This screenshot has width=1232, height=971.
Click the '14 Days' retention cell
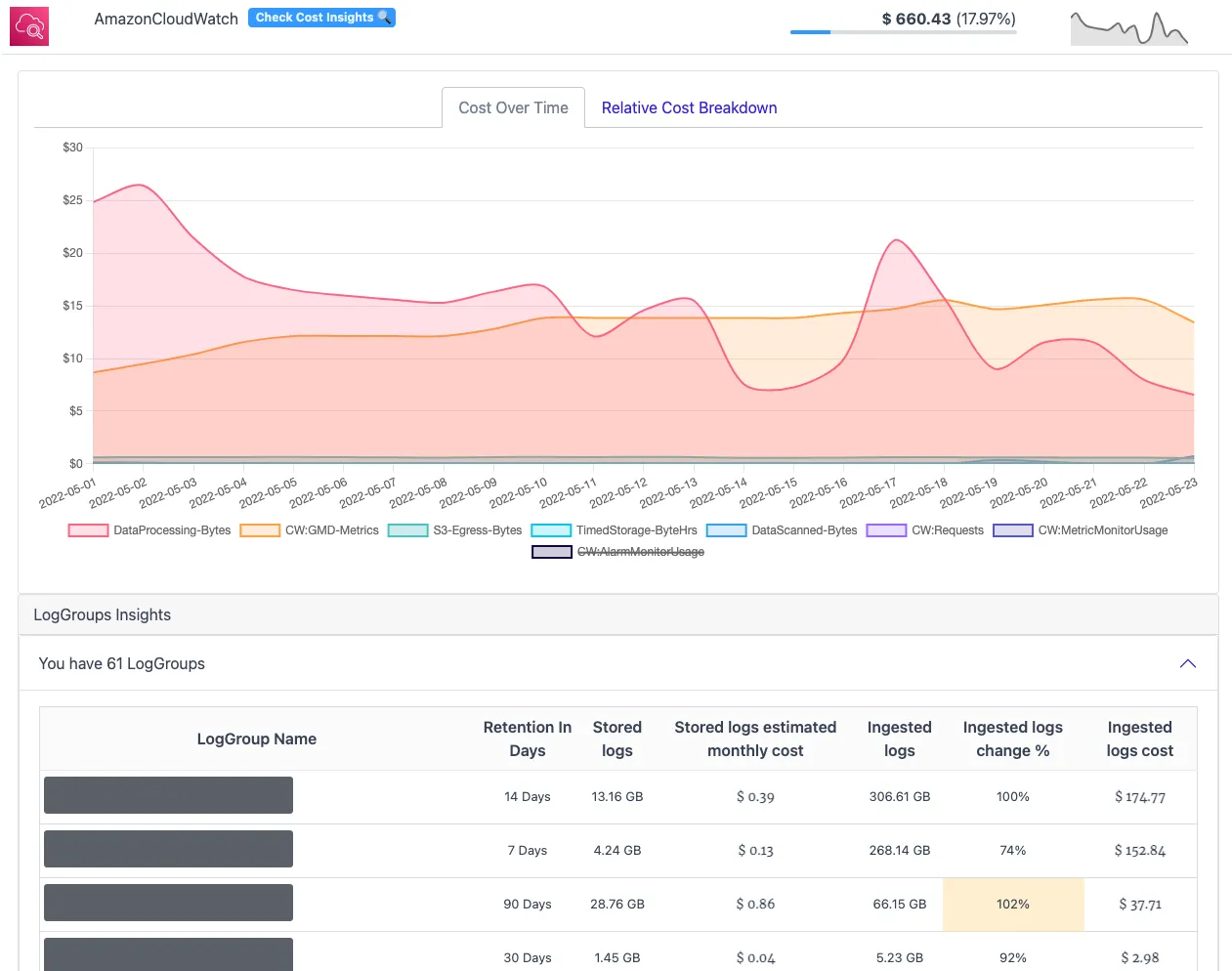528,797
